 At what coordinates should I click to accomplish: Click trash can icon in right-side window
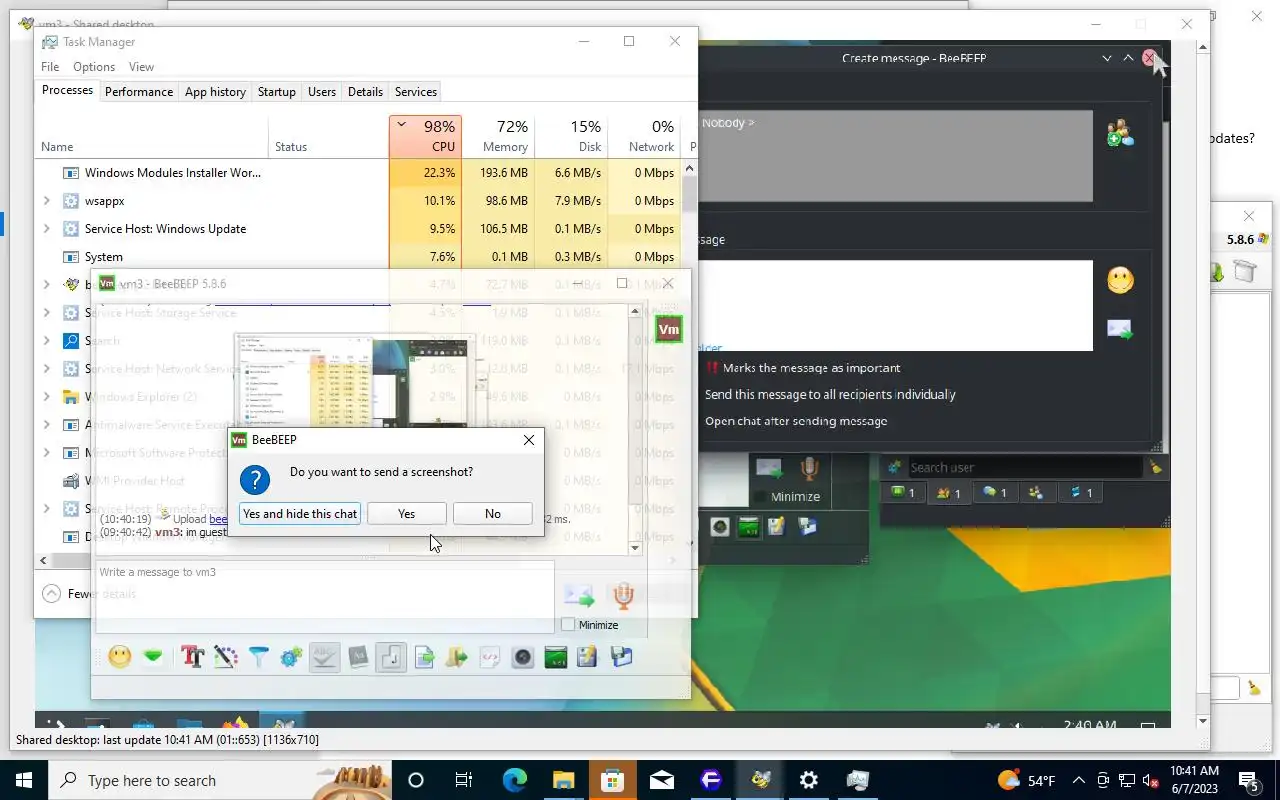(1244, 271)
